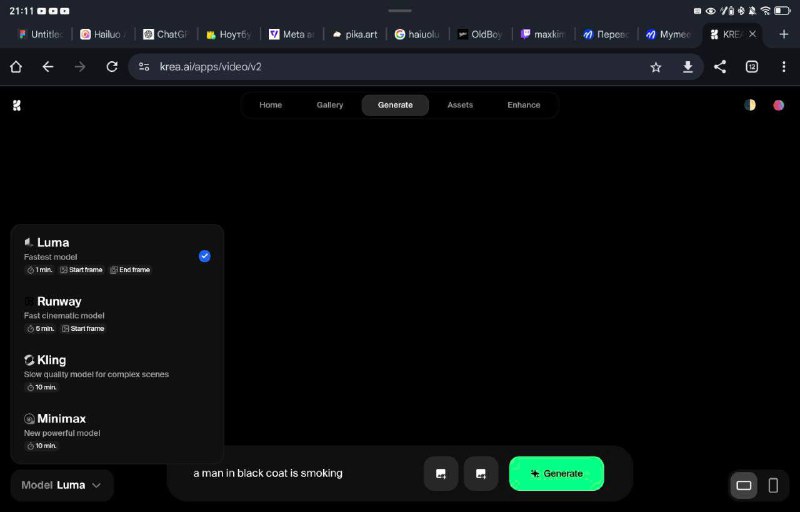This screenshot has height=512, width=800.
Task: Open a new browser tab
Action: [x=784, y=34]
